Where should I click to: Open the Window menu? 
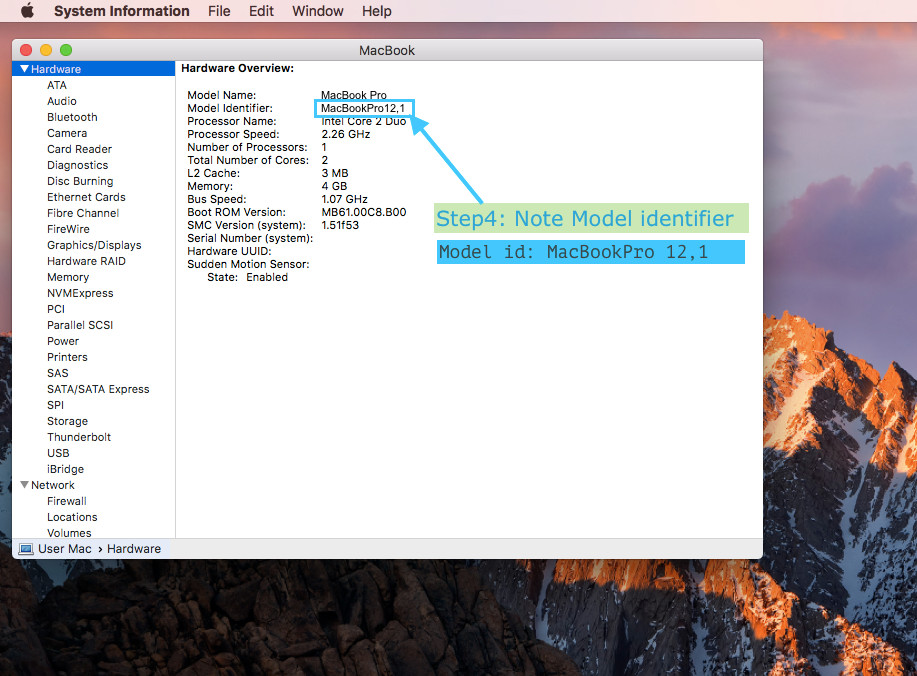(x=318, y=11)
